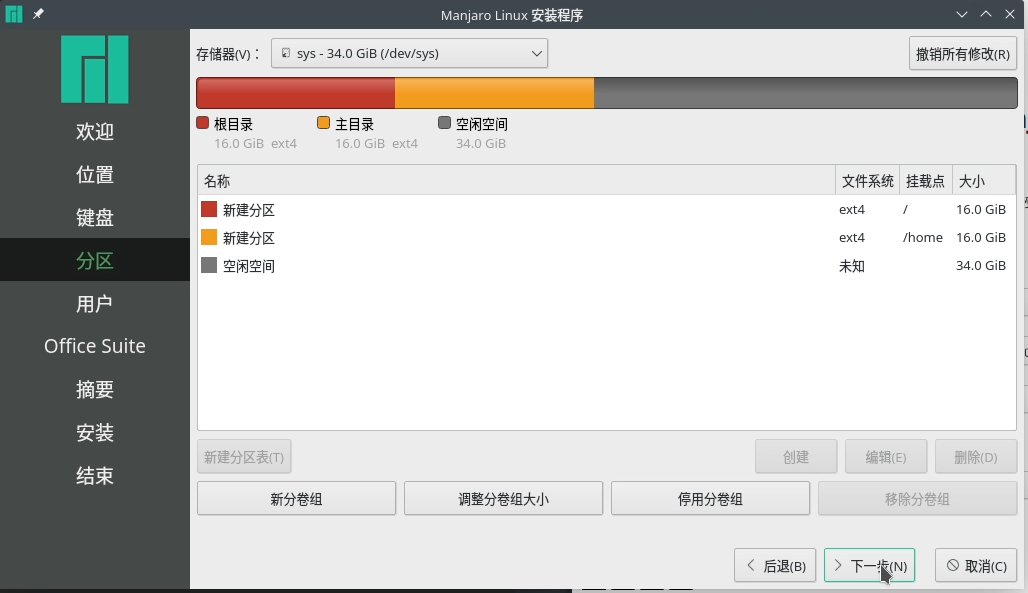Viewport: 1028px width, 593px height.
Task: Click the 分区 step in sidebar
Action: pyautogui.click(x=95, y=260)
